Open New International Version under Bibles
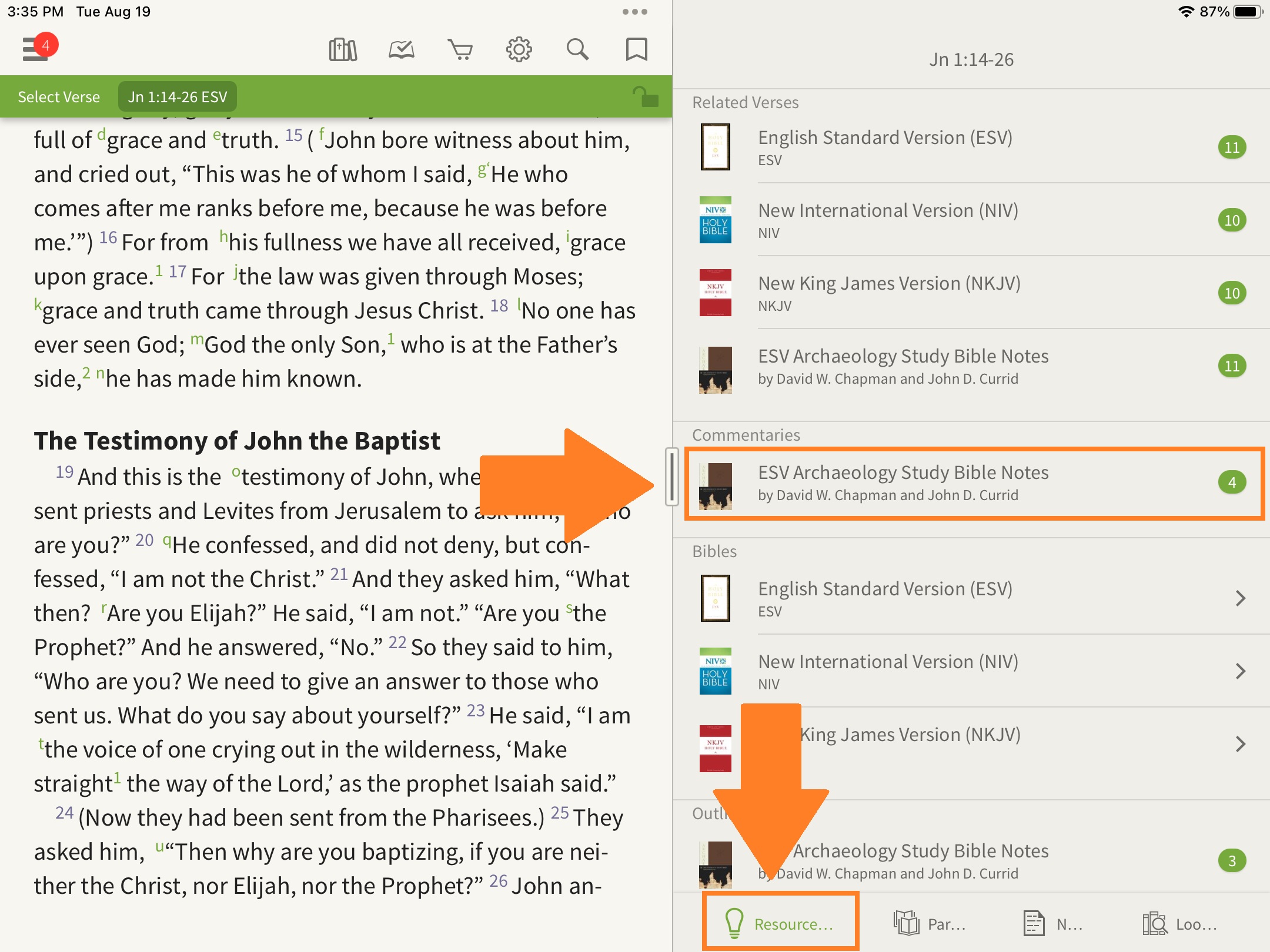1270x952 pixels. [x=971, y=671]
